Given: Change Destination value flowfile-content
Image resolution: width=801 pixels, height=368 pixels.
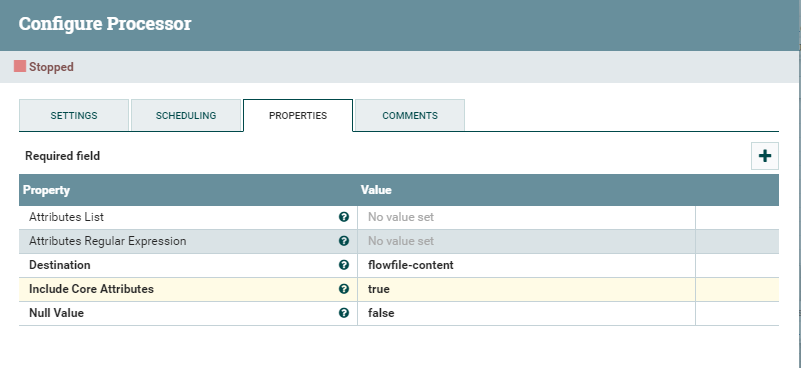Looking at the screenshot, I should [526, 265].
